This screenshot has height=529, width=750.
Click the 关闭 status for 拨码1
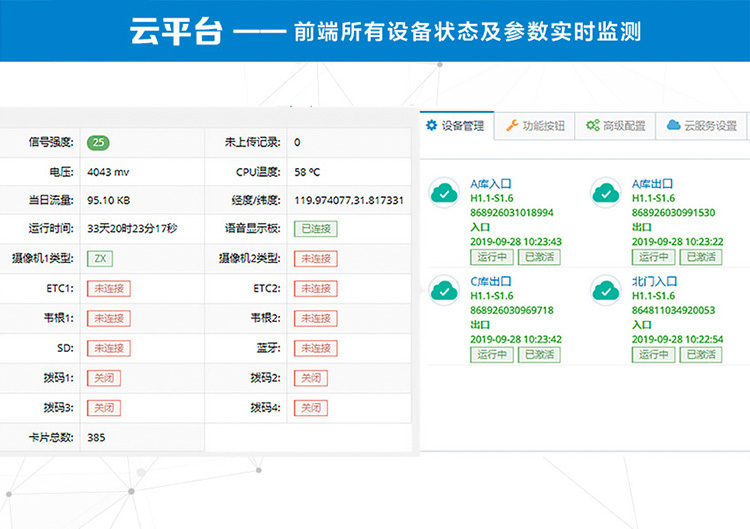pyautogui.click(x=106, y=378)
